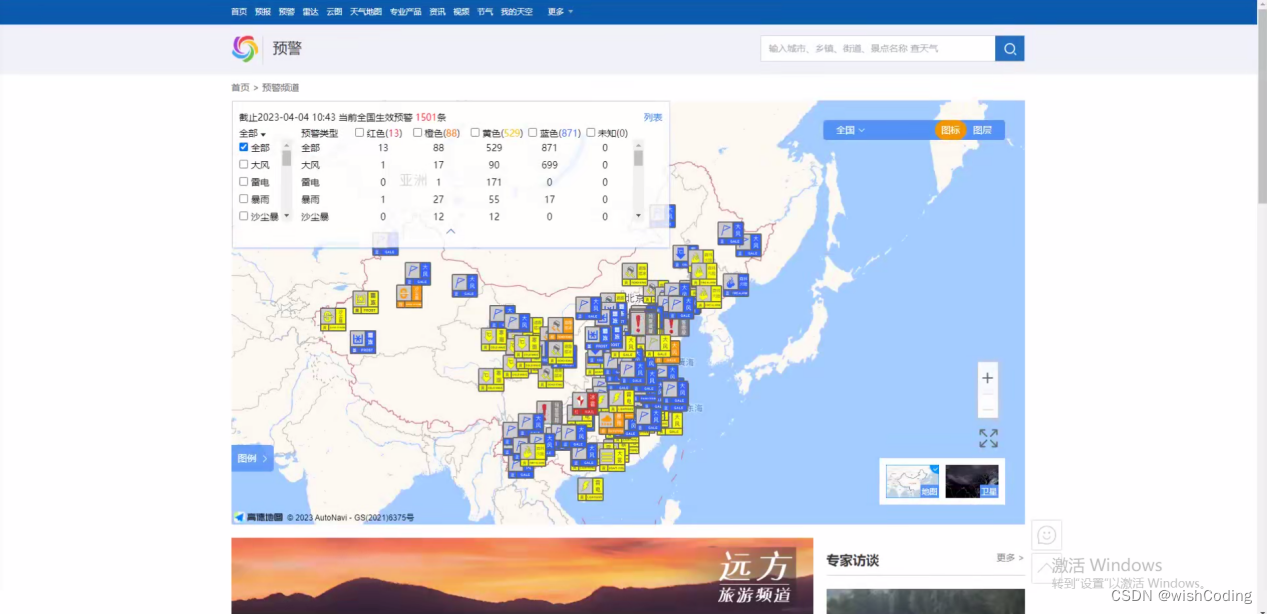Image resolution: width=1267 pixels, height=614 pixels.
Task: Open 雷达 in top navigation
Action: (311, 12)
